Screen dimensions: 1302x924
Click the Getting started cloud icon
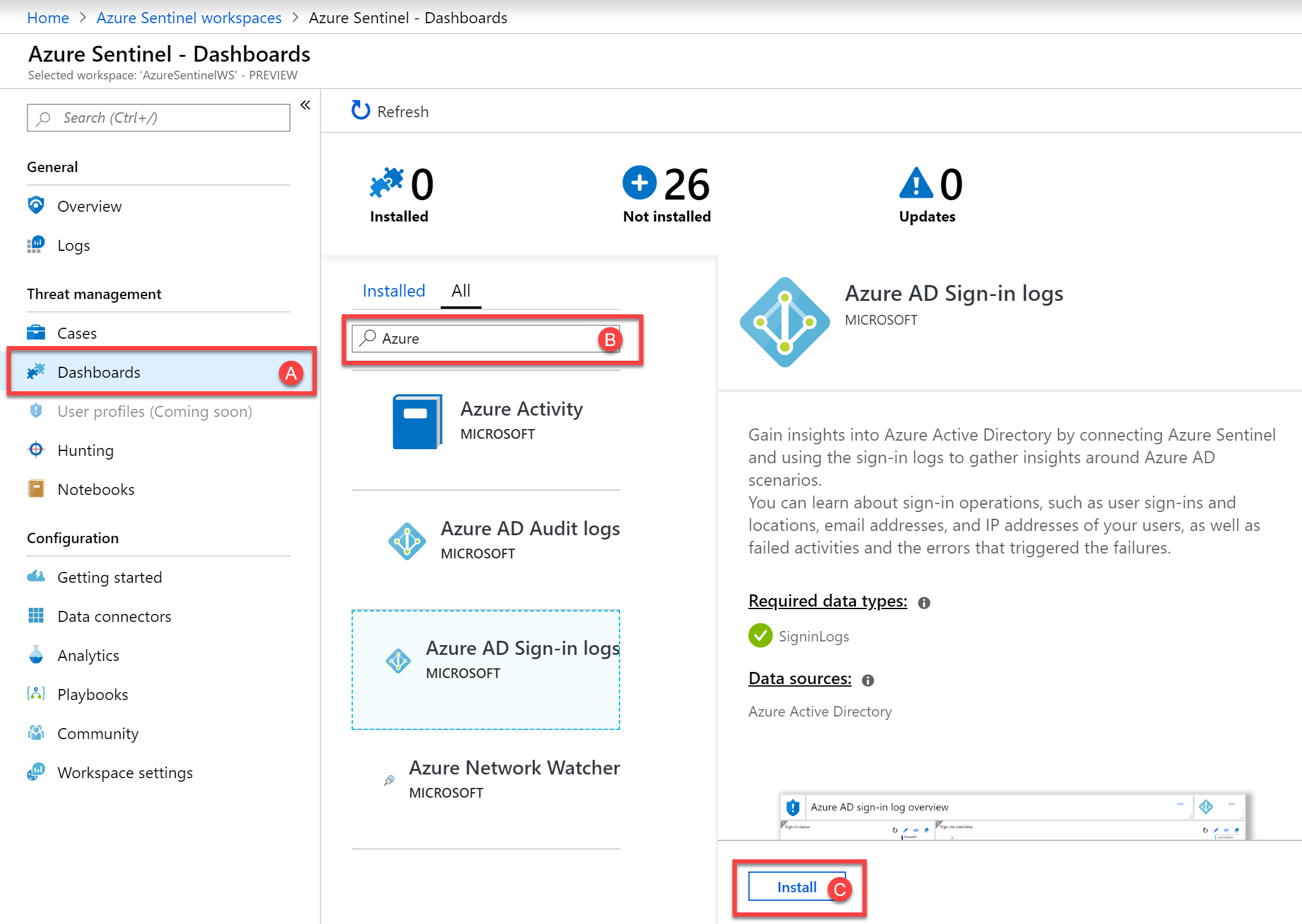36,576
